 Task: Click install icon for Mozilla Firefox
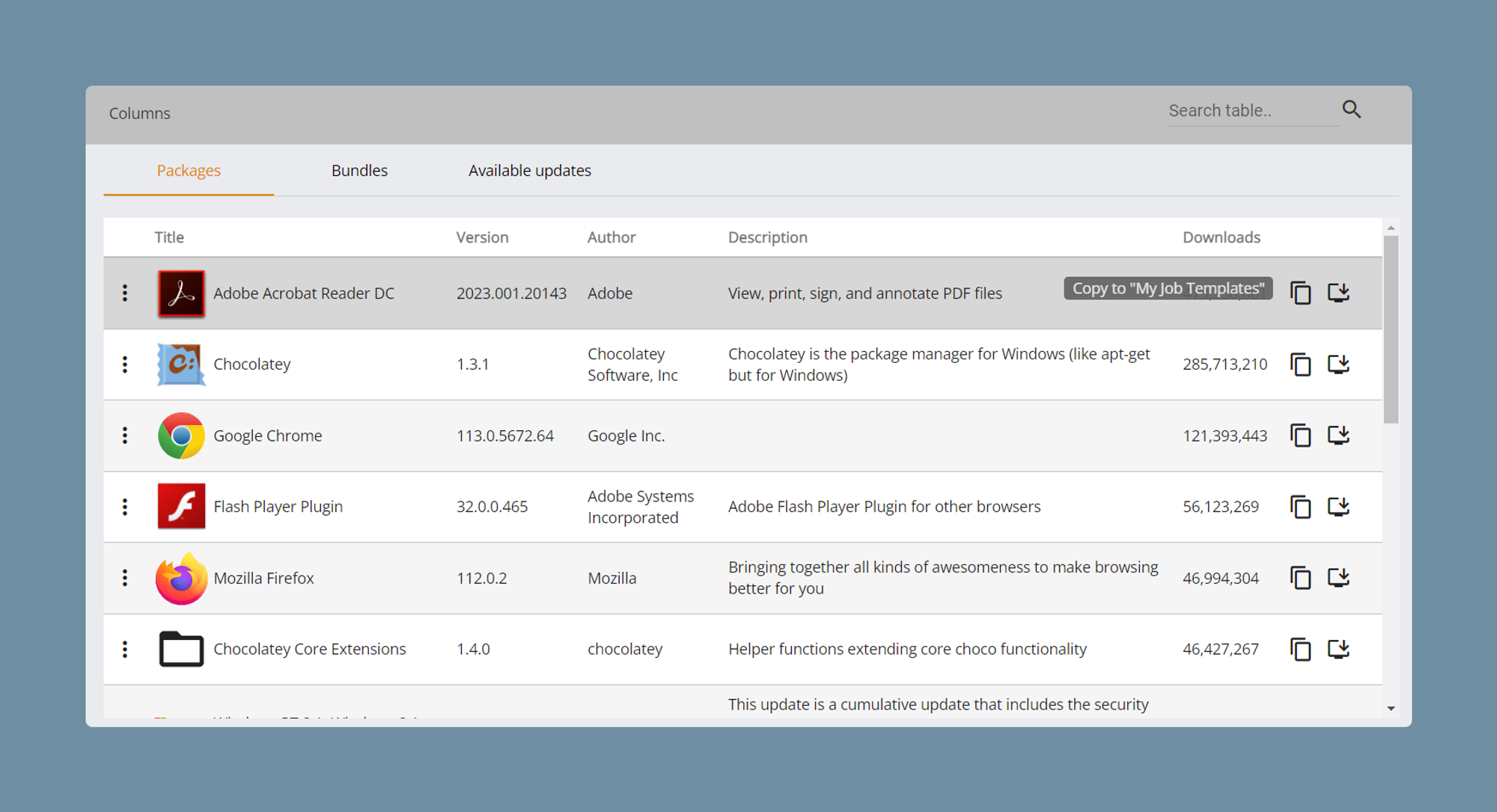(x=1338, y=578)
